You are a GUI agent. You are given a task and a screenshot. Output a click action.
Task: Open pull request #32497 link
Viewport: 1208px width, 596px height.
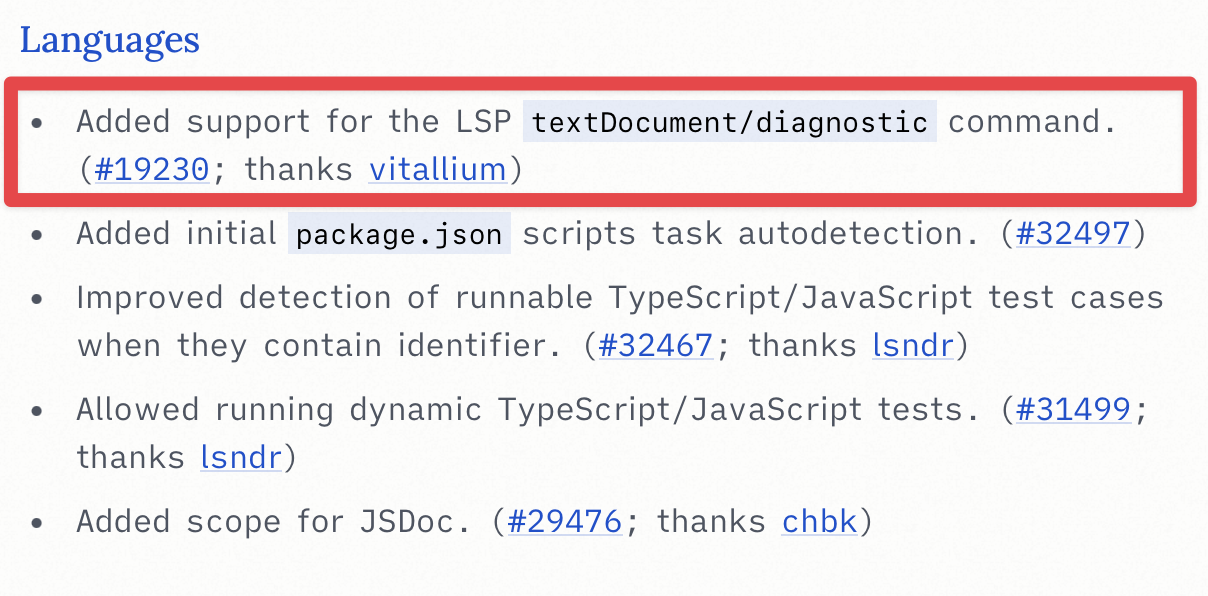[x=1073, y=233]
